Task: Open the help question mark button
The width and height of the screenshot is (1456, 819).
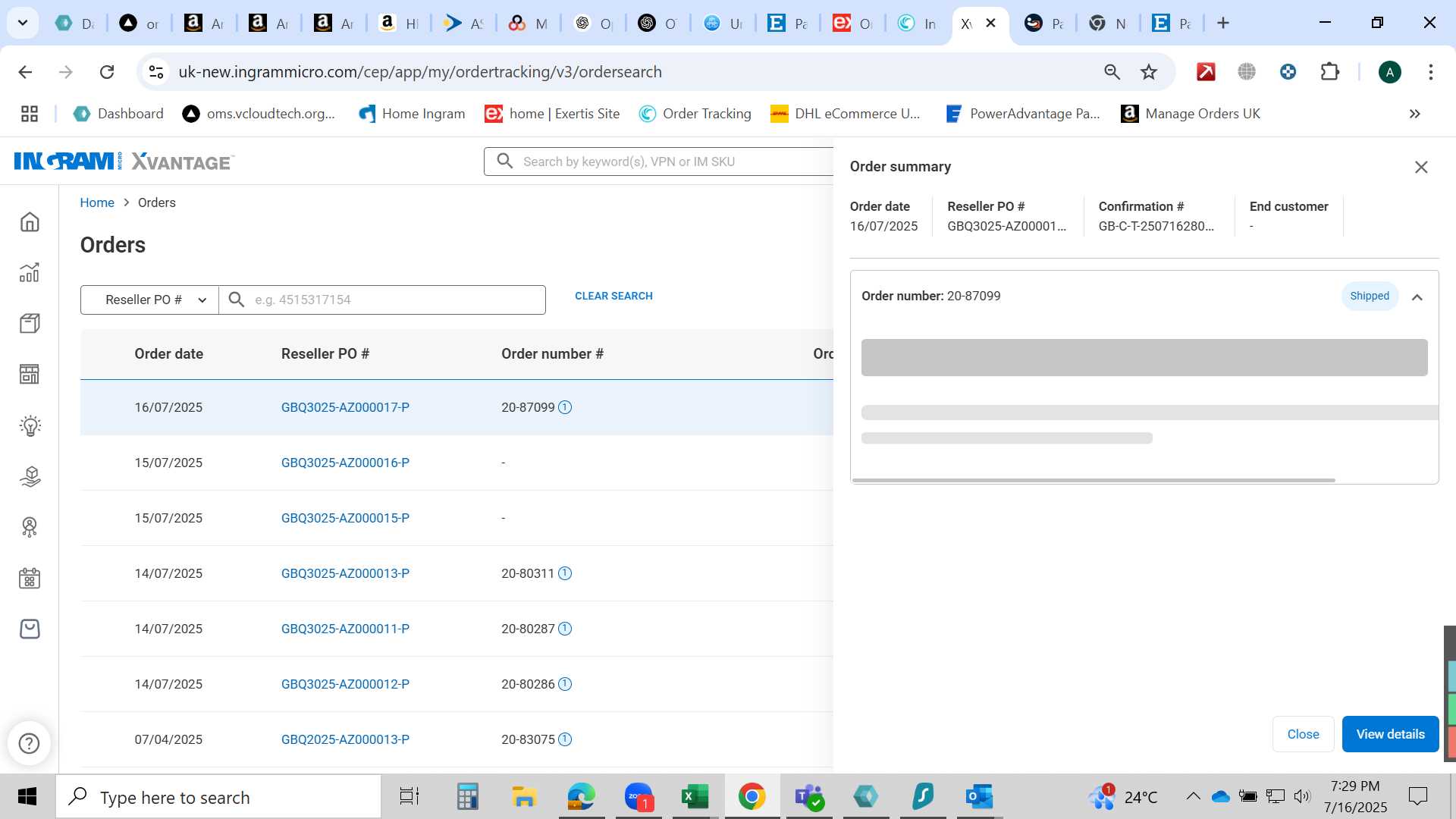Action: [x=29, y=743]
